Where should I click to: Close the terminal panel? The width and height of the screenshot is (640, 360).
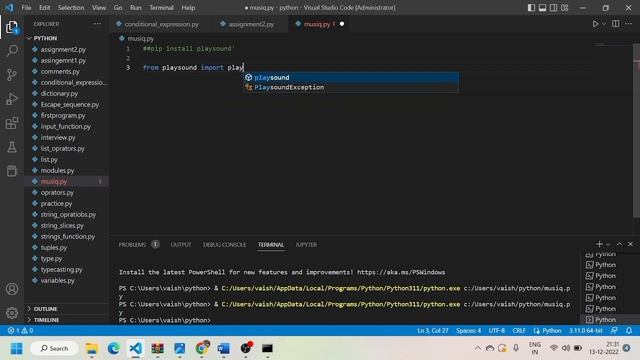click(x=631, y=244)
